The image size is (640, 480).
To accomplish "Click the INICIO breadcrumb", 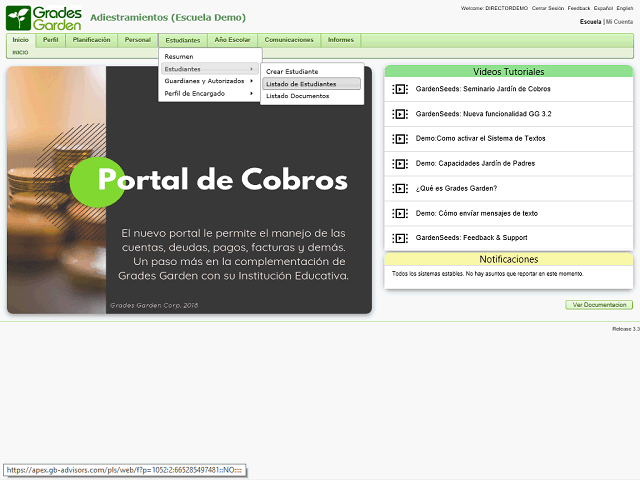I will (20, 53).
